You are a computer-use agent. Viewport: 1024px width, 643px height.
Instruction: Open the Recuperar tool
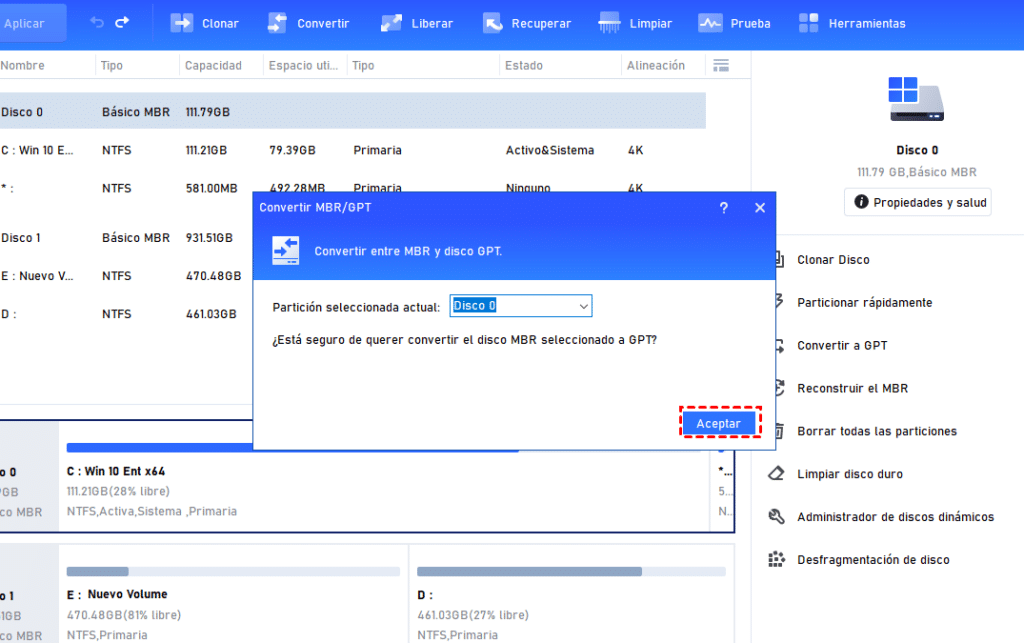coord(526,24)
